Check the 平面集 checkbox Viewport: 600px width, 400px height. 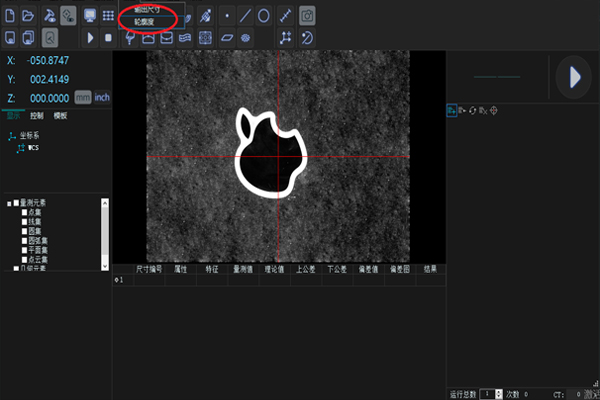[x=24, y=250]
